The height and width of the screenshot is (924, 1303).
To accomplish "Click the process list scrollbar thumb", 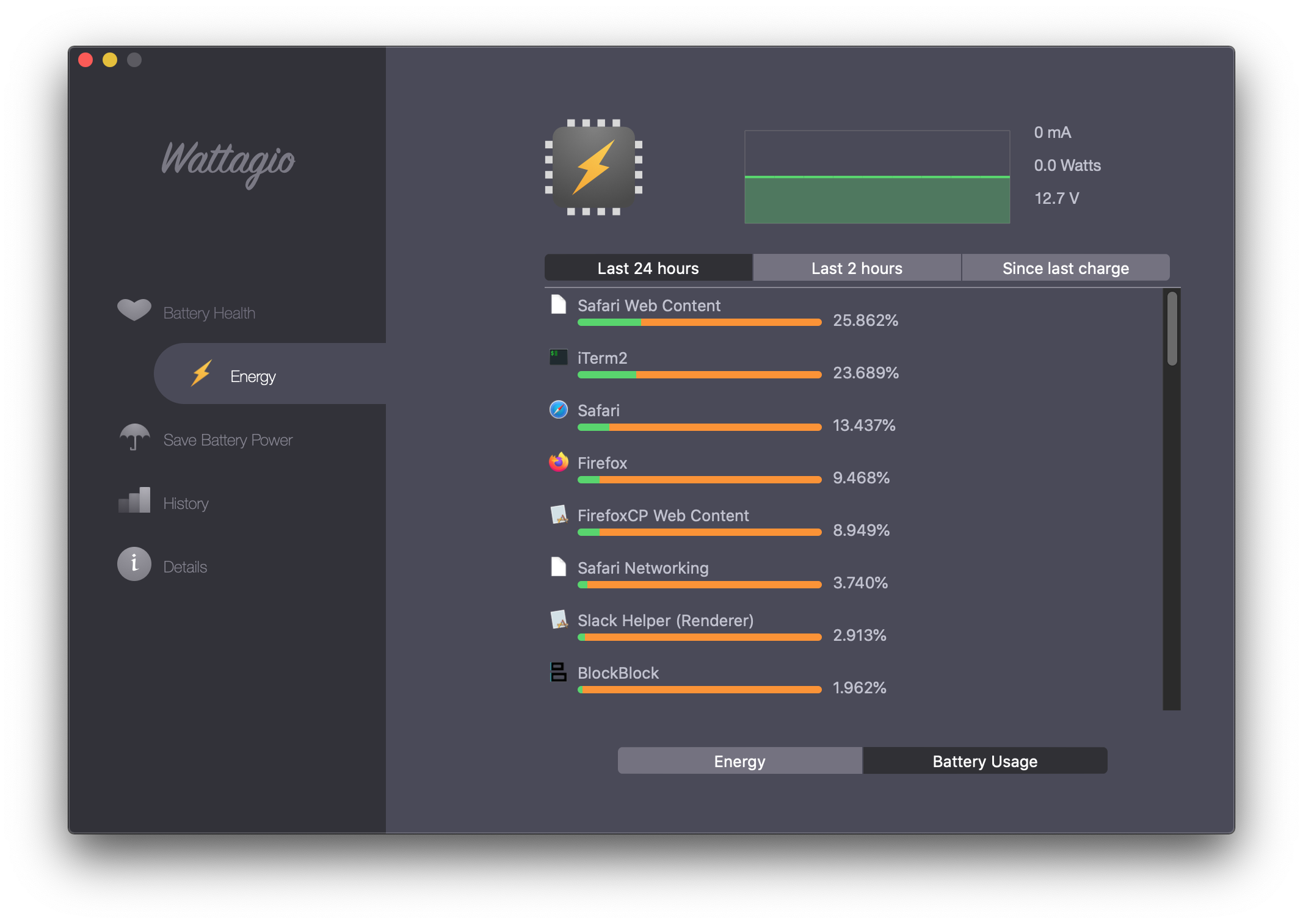I will [1171, 328].
